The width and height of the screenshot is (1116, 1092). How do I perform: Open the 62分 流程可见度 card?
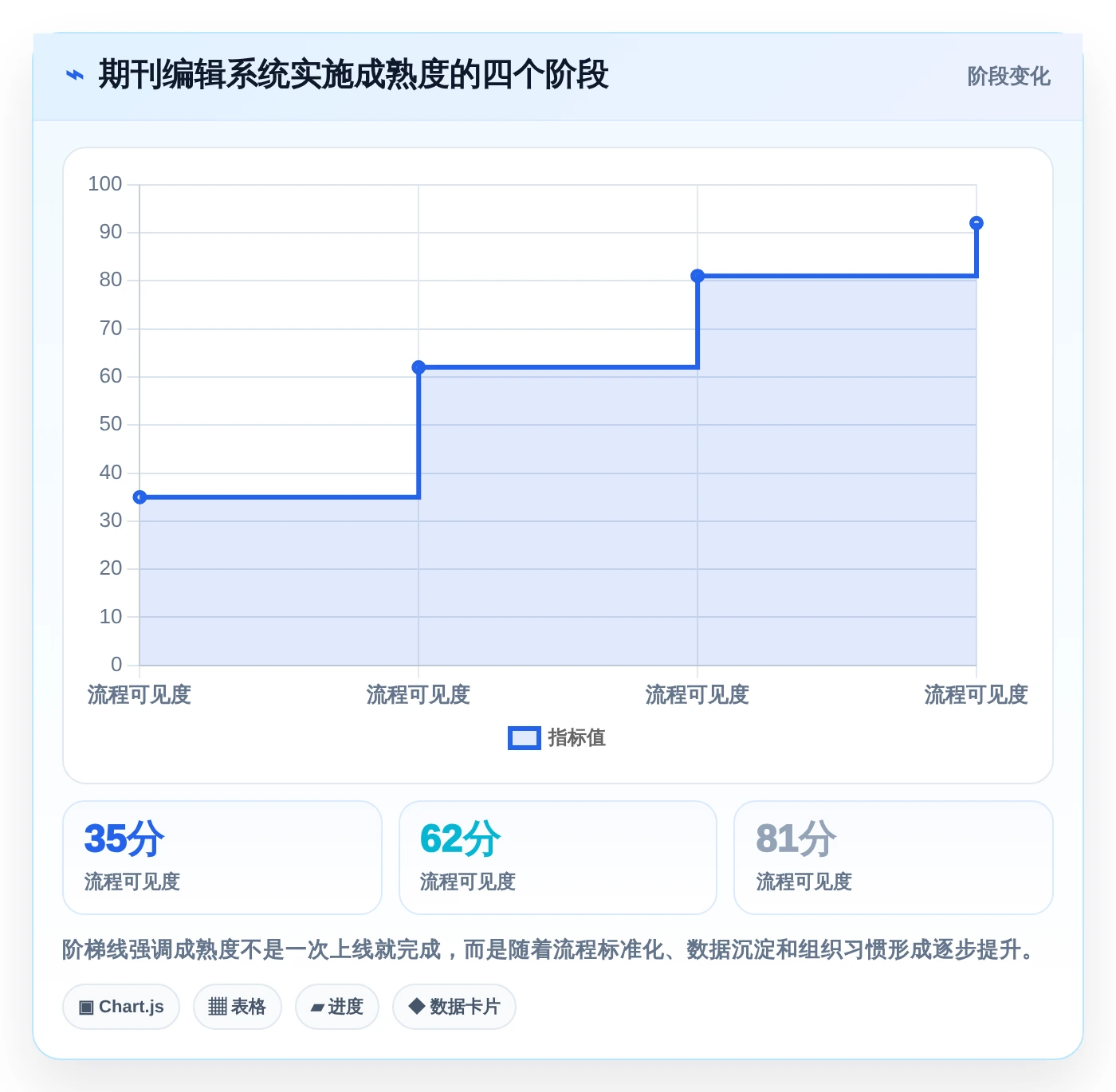coord(558,858)
